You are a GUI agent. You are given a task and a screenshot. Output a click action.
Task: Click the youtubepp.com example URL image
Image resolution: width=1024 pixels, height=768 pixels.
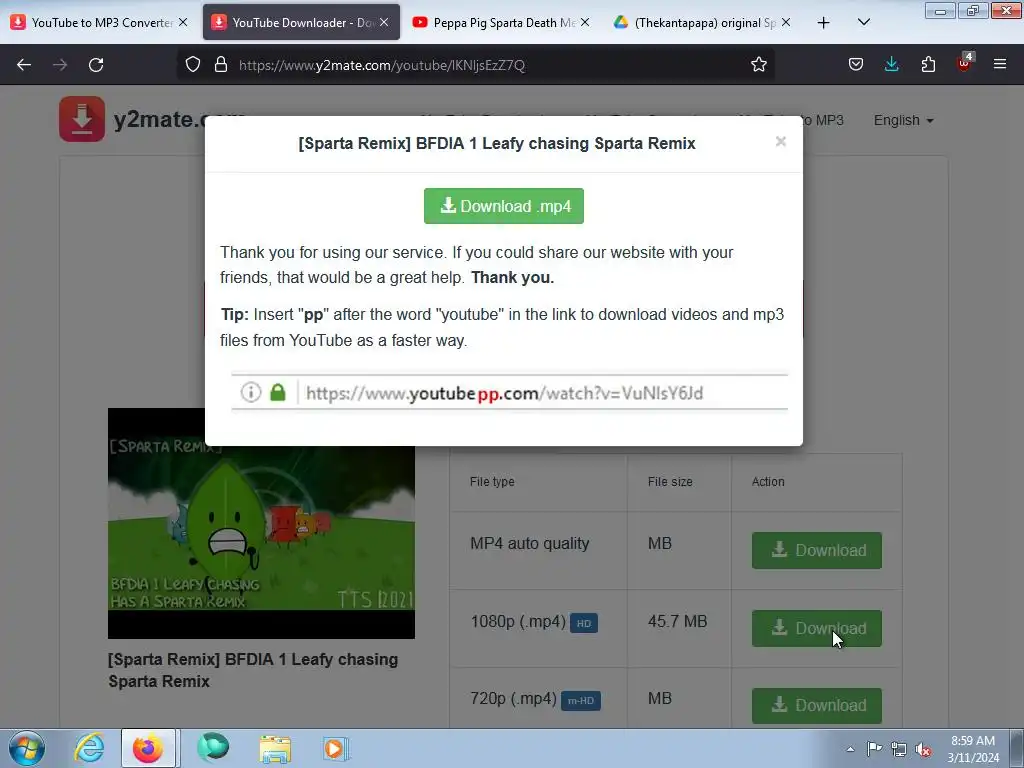click(509, 392)
